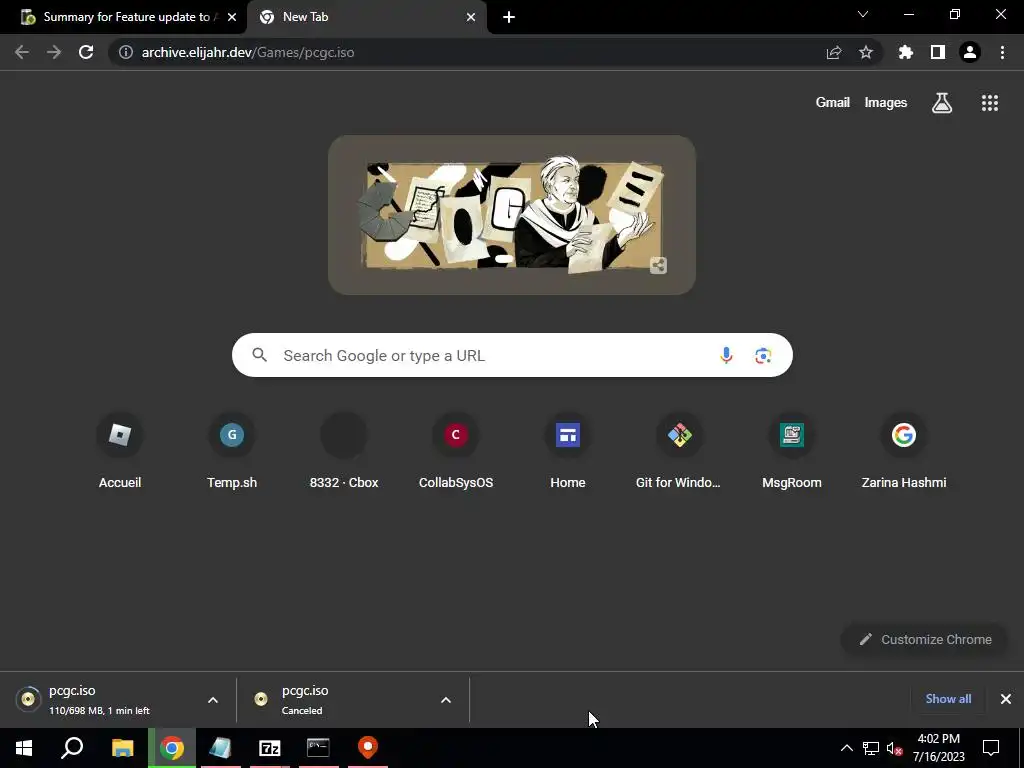Open the Accueil shortcut
Image resolution: width=1024 pixels, height=768 pixels.
point(120,451)
